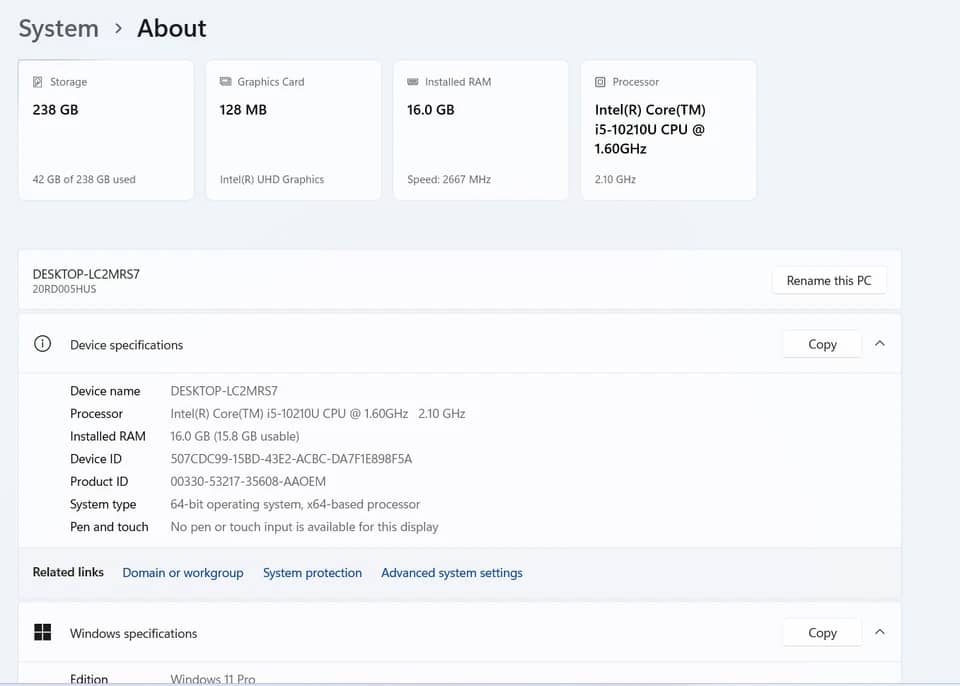The height and width of the screenshot is (686, 960).
Task: Click the Device name label
Action: click(105, 391)
